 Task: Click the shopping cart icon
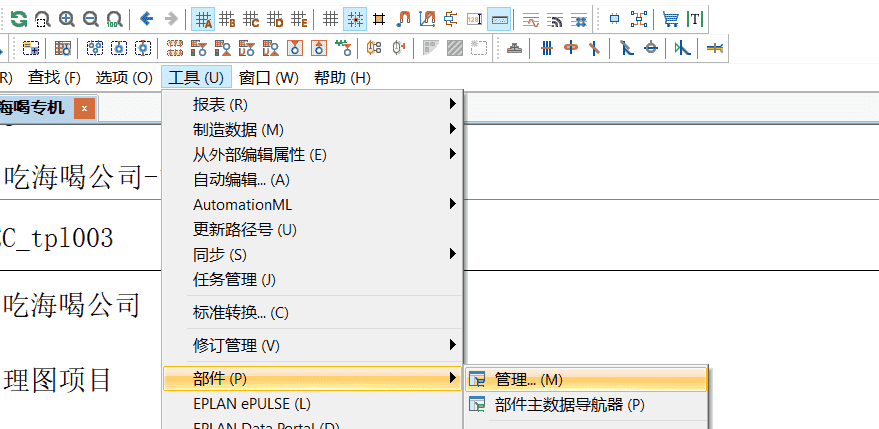point(670,18)
